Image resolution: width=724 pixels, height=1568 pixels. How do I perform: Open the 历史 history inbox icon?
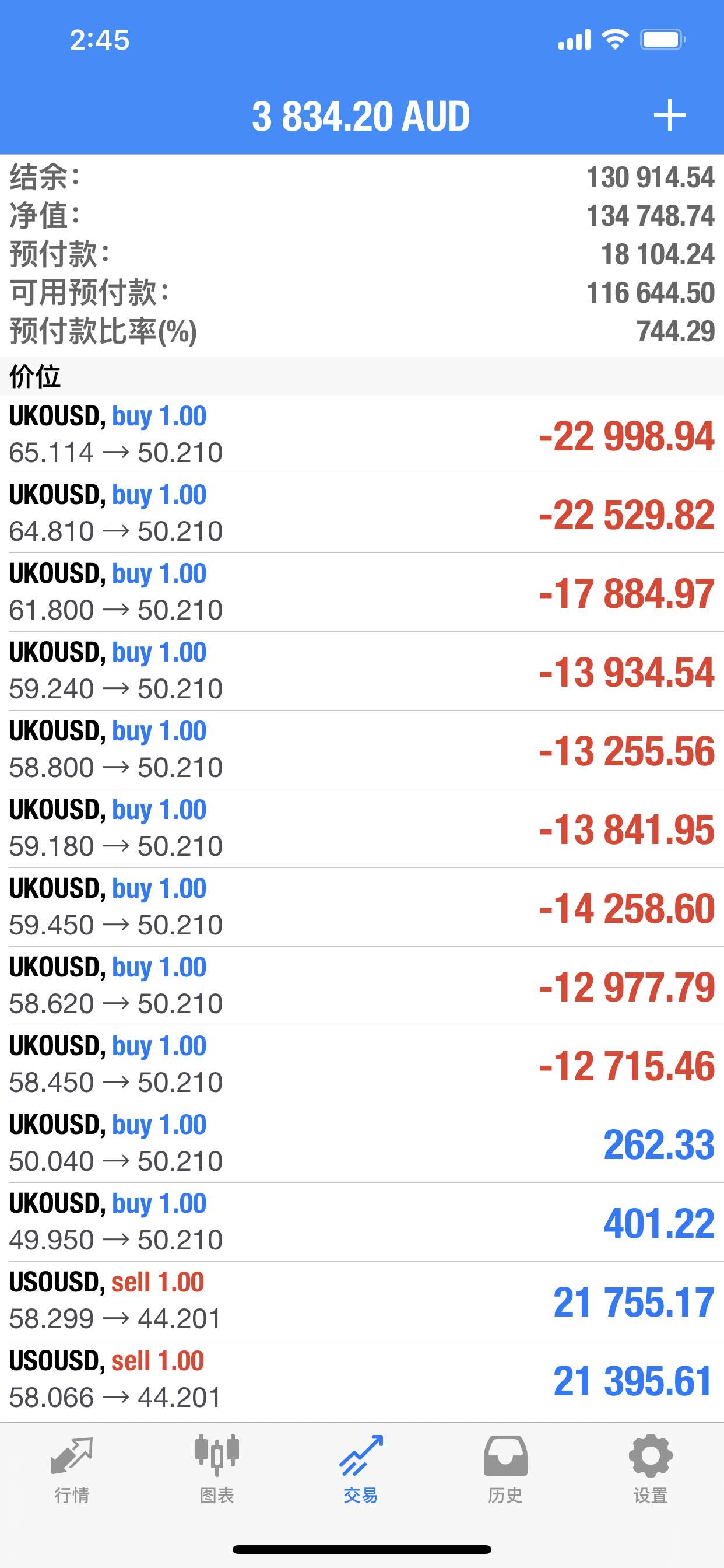pyautogui.click(x=505, y=1456)
